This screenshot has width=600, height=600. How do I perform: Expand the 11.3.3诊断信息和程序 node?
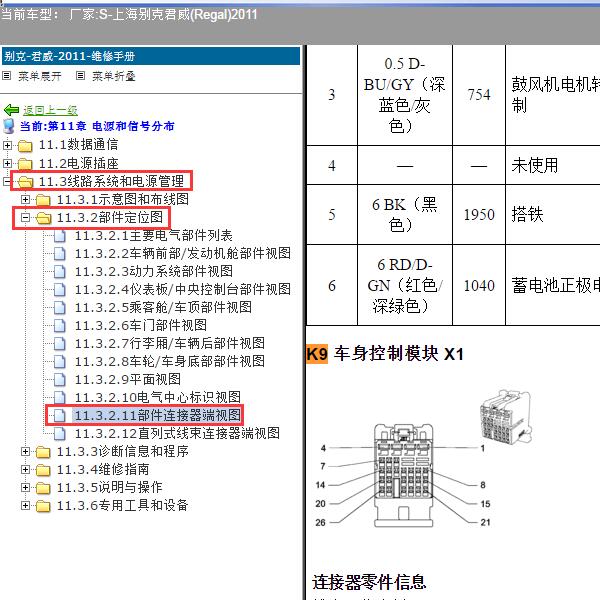(x=25, y=452)
